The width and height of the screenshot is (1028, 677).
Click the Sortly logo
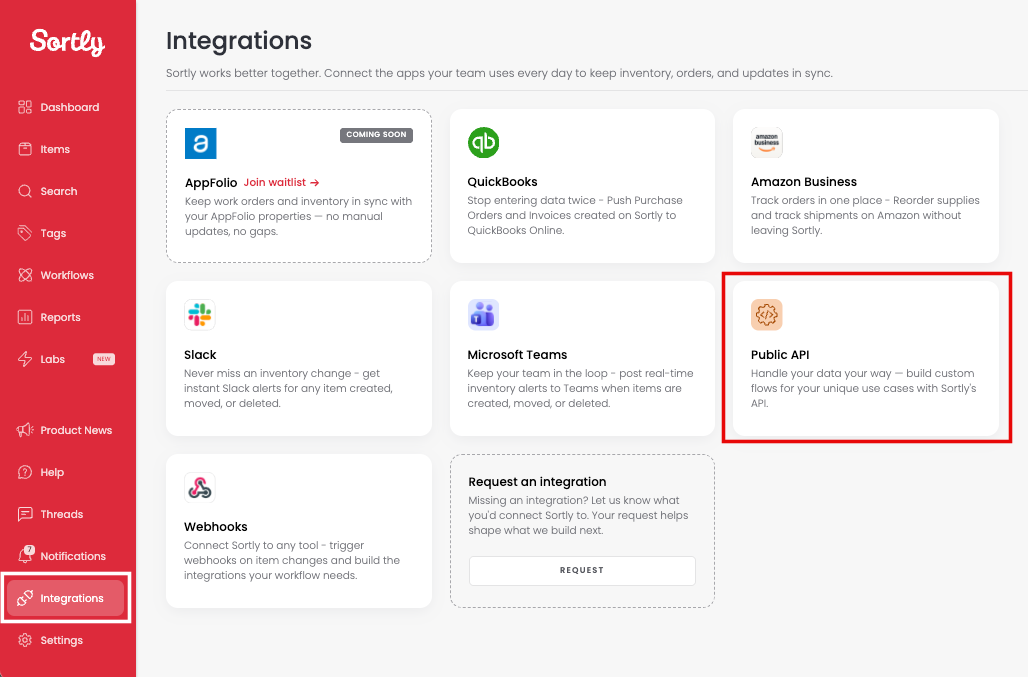pos(67,43)
